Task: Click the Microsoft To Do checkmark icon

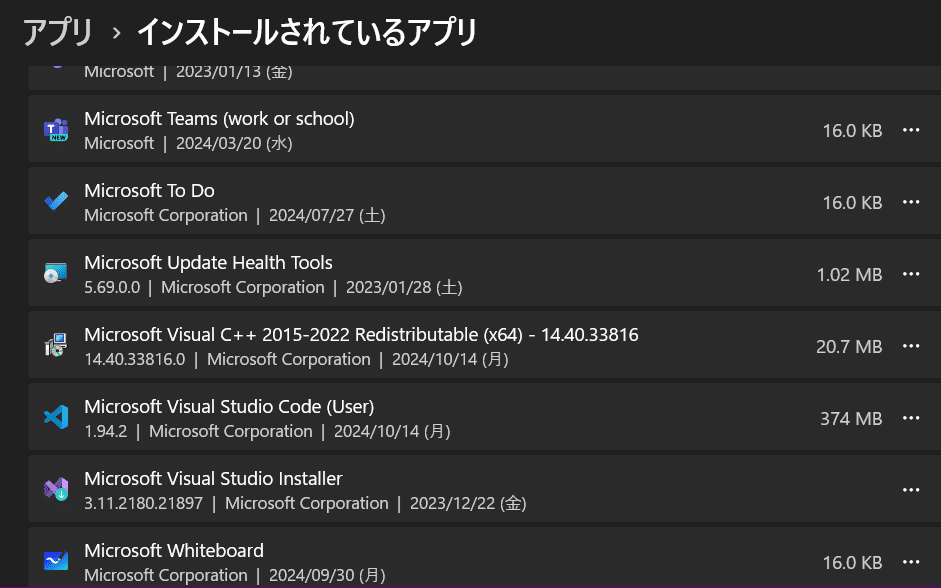Action: point(56,201)
